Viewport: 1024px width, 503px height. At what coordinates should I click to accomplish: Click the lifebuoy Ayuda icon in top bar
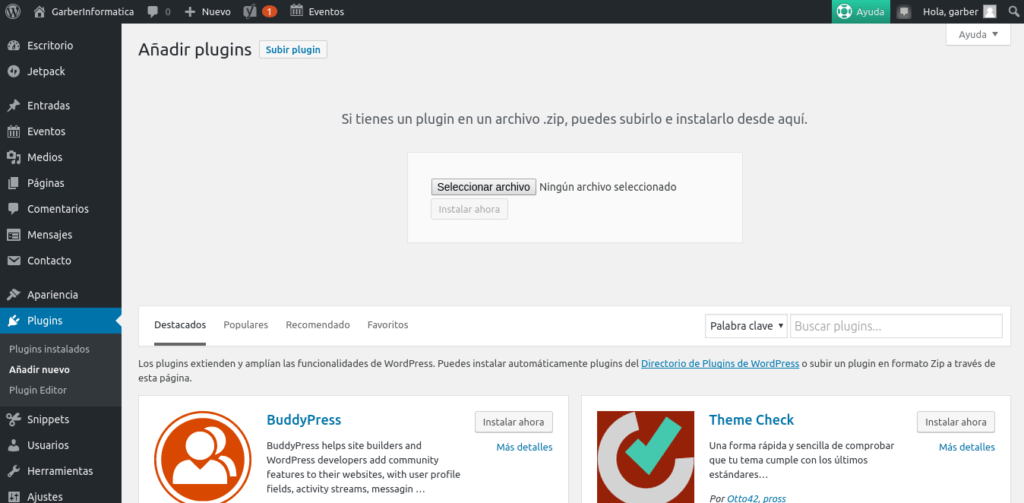click(x=846, y=11)
